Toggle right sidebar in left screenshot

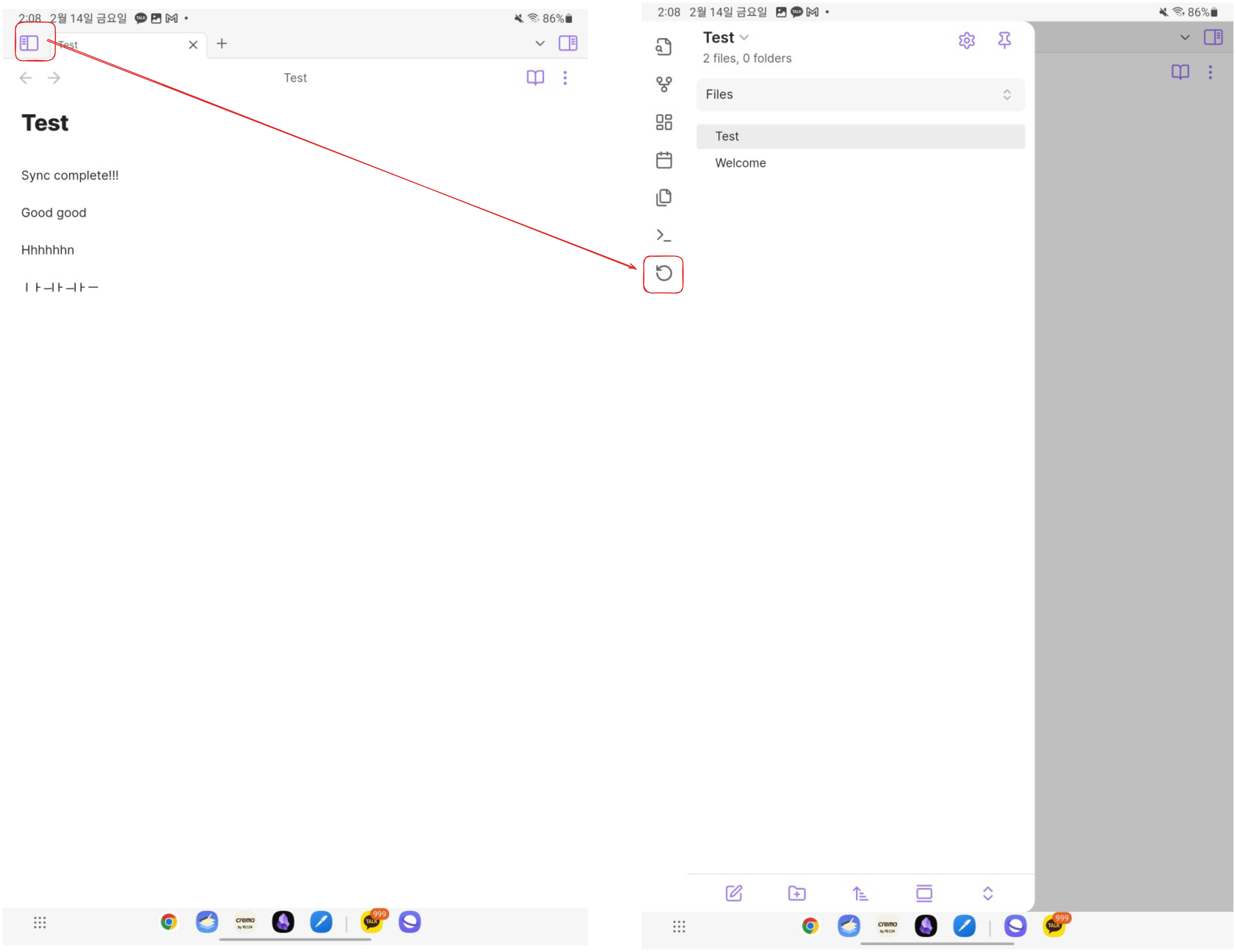568,43
